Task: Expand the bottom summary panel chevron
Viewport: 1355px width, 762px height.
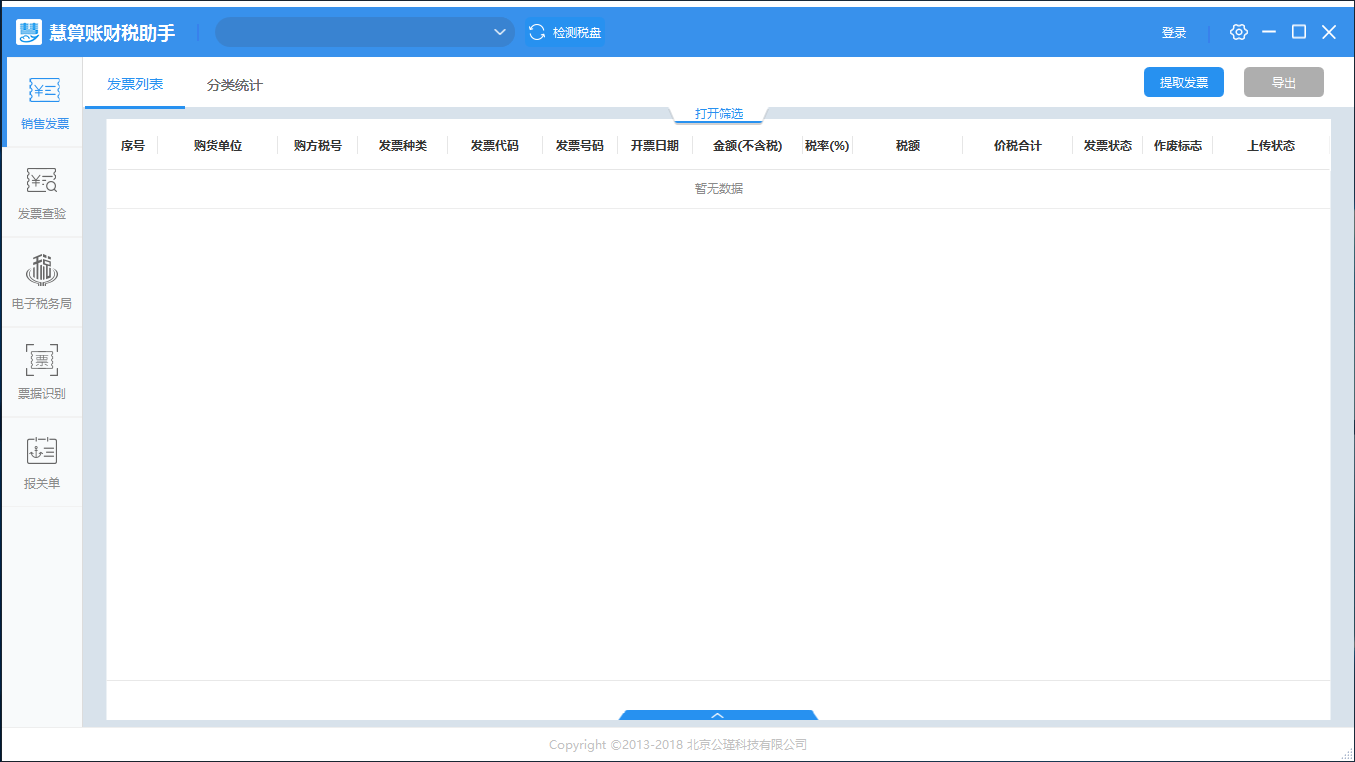Action: pos(717,716)
